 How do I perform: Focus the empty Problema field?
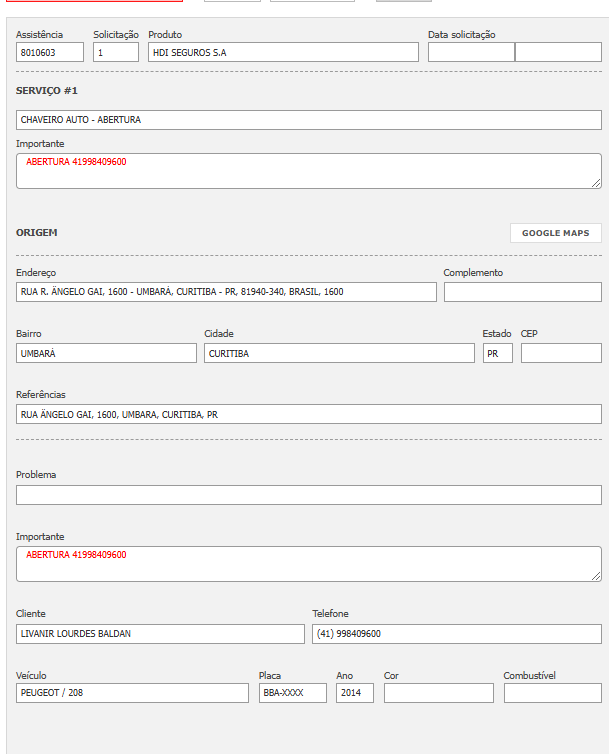coord(308,495)
